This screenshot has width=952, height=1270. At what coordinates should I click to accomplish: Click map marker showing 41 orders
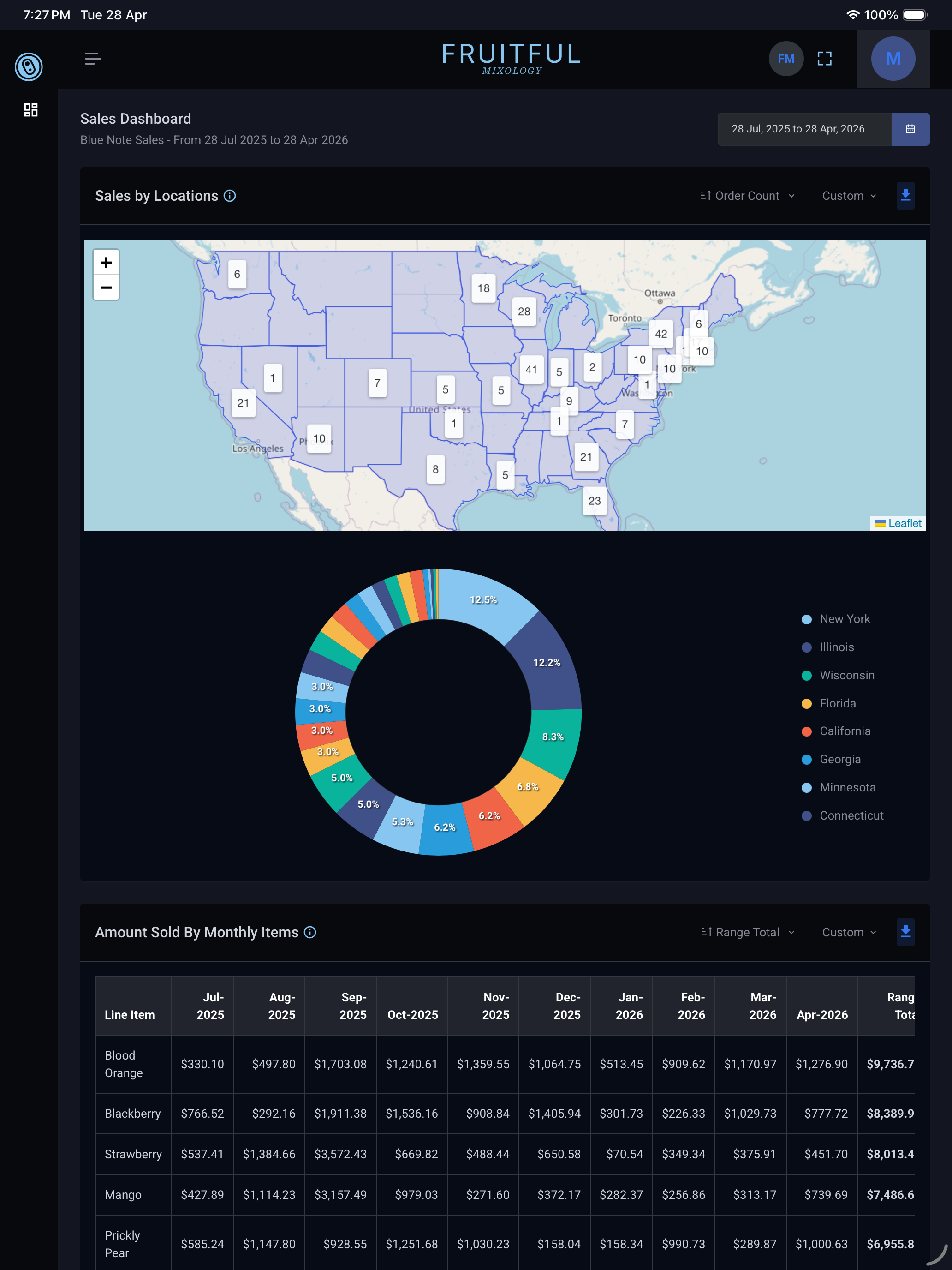click(x=531, y=370)
